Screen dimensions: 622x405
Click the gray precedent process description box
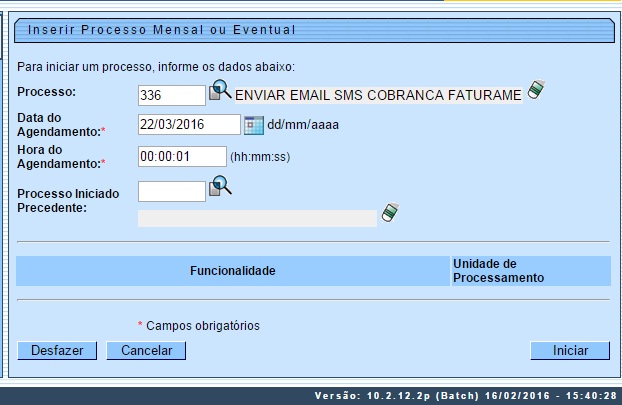(x=257, y=219)
